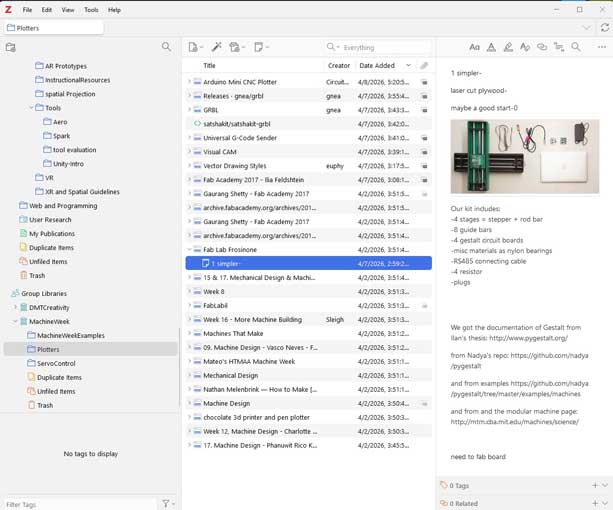Screen dimensions: 613x510
Task: Add a tag with the Tags plus button
Action: tap(595, 485)
